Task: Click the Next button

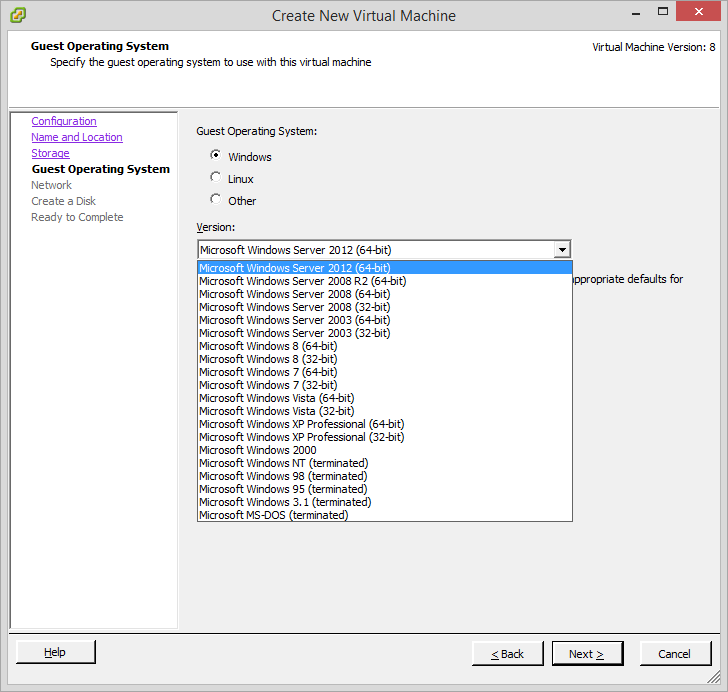Action: coord(587,654)
